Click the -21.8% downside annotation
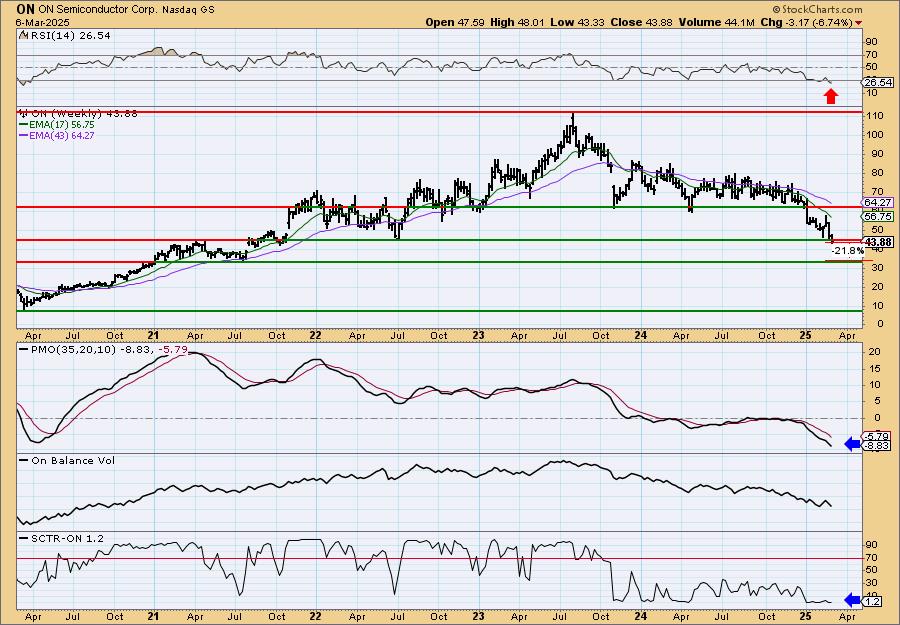The width and height of the screenshot is (900, 625). coord(848,251)
